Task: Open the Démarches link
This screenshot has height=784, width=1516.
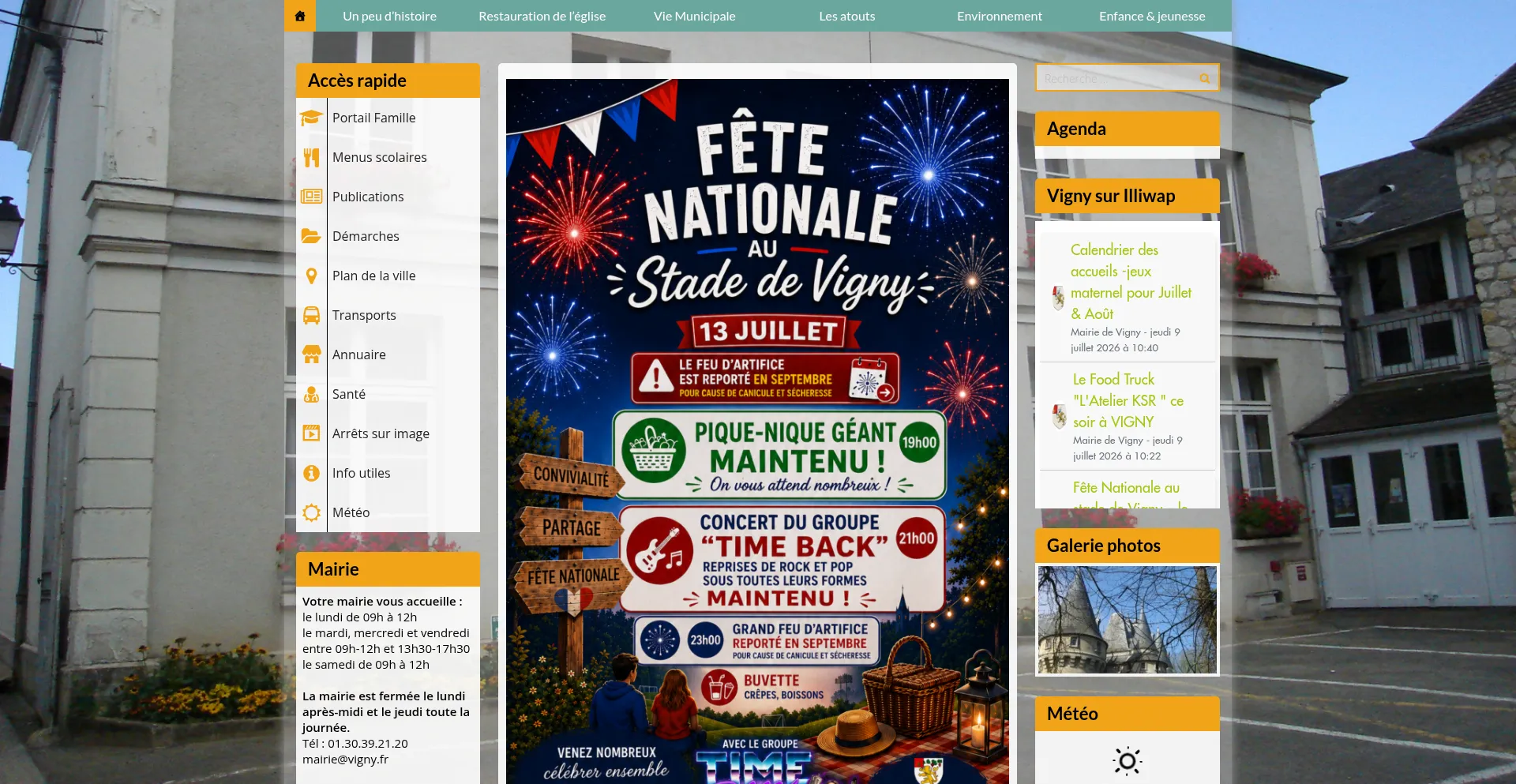Action: pos(366,236)
